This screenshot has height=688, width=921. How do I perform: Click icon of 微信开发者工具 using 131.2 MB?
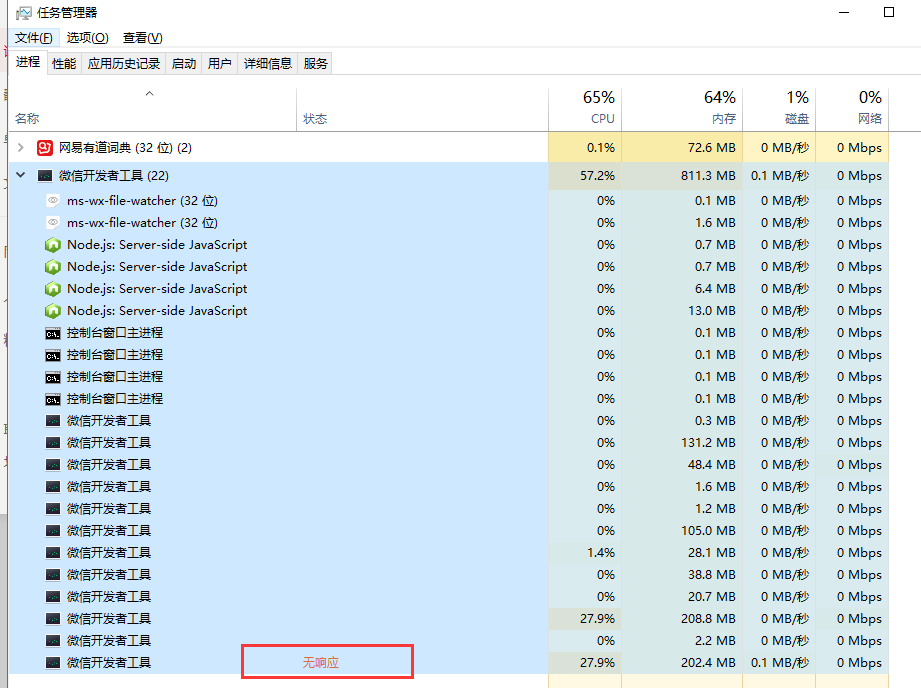coord(53,443)
